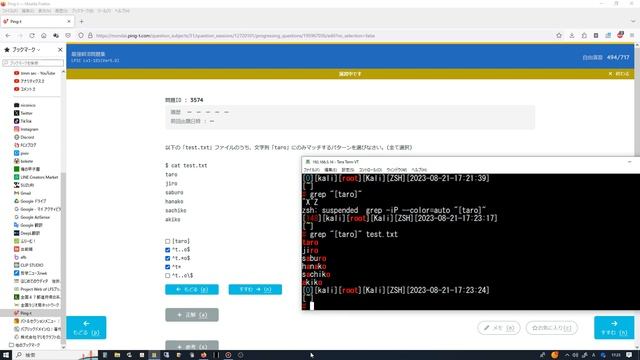Click the Windows Start button
The image size is (640, 360).
point(6,355)
